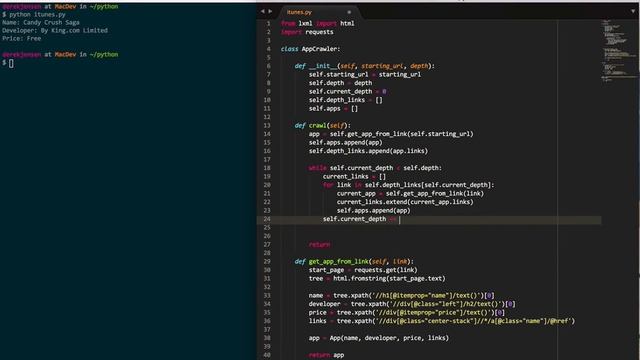Click line number 24 in gutter
Viewport: 640px width, 360px height.
(x=267, y=219)
